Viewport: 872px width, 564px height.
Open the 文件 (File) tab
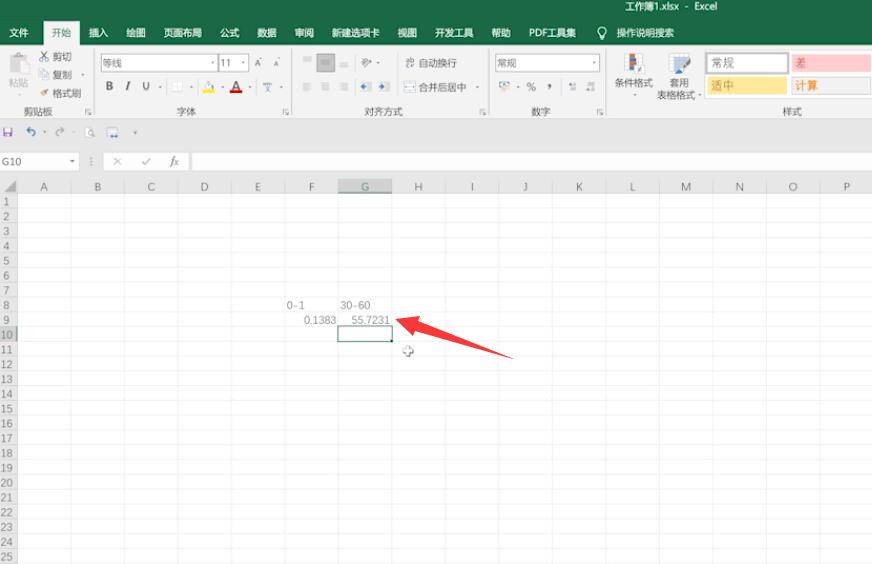19,33
